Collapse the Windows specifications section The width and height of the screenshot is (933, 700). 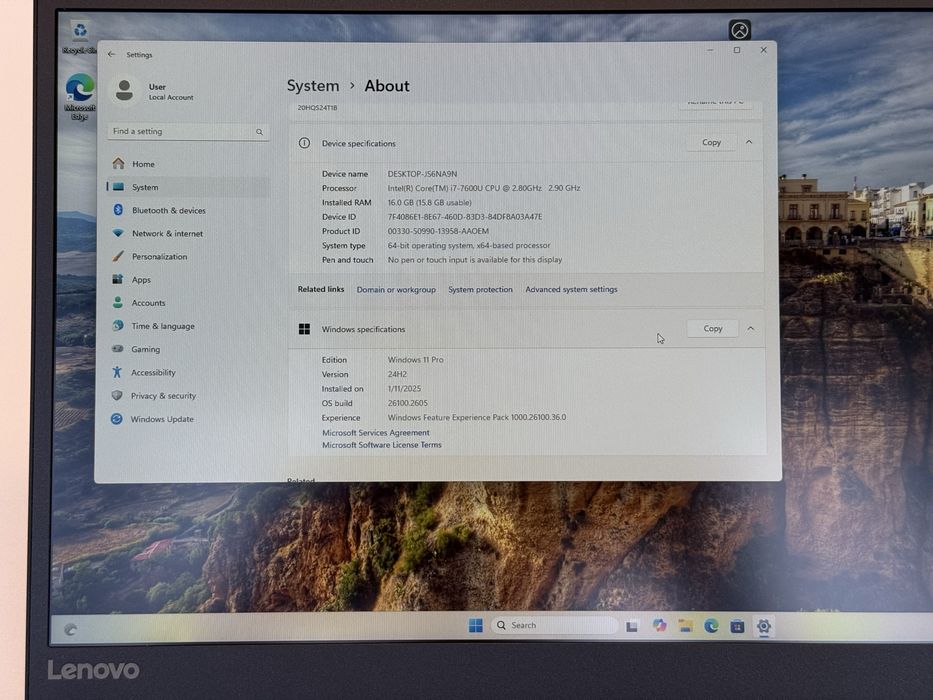point(751,329)
